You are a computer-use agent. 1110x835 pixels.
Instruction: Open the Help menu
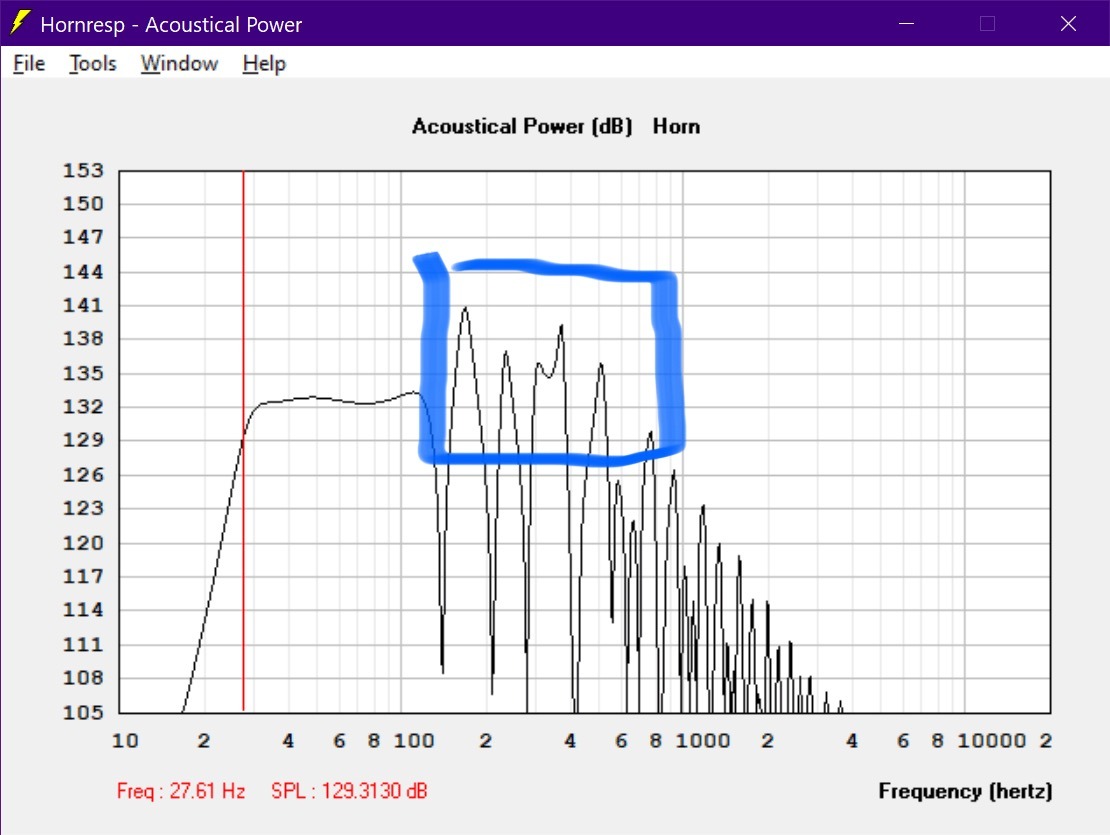point(264,64)
